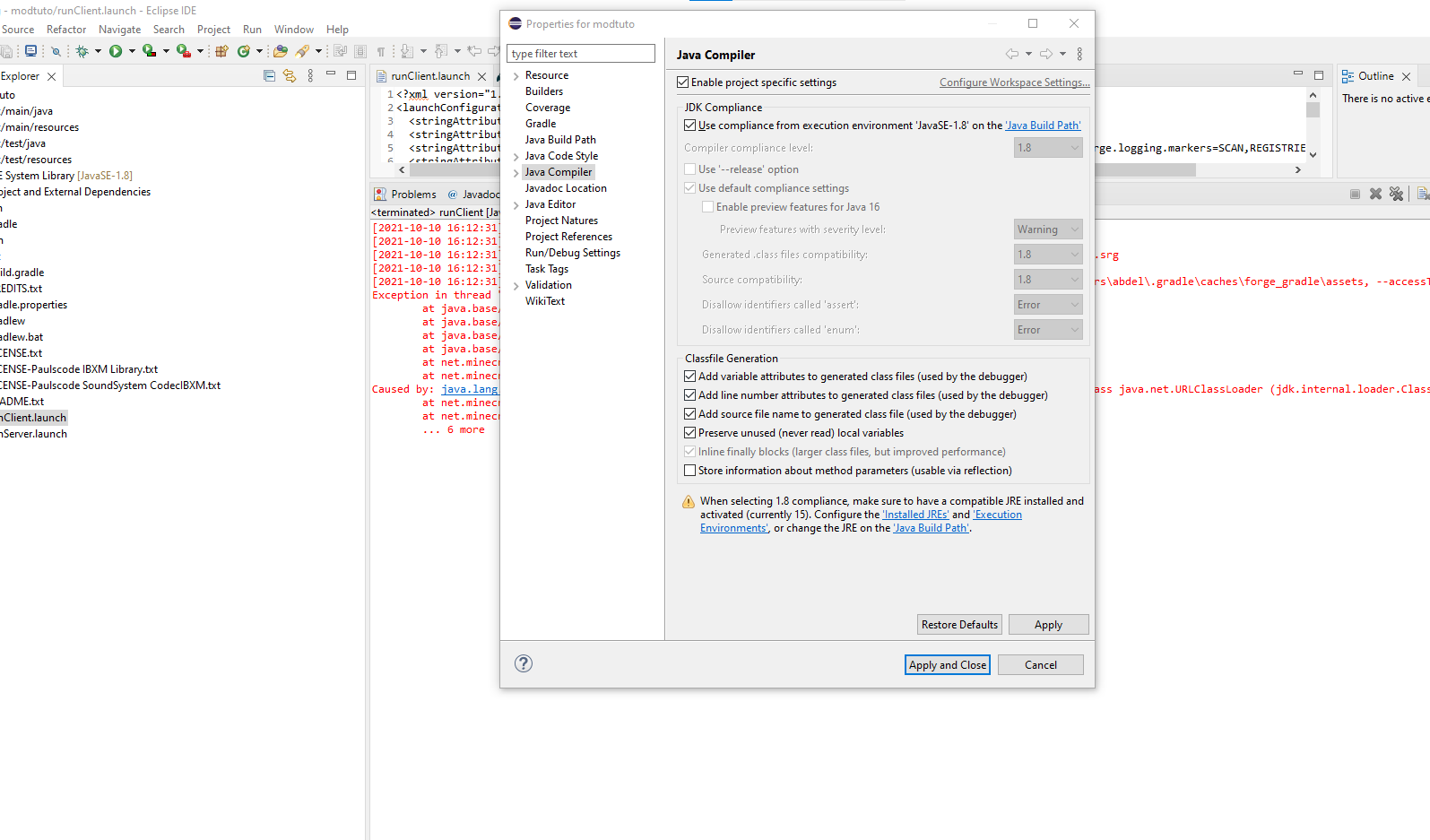Open the Refactor menu
The width and height of the screenshot is (1430, 840).
pyautogui.click(x=66, y=30)
